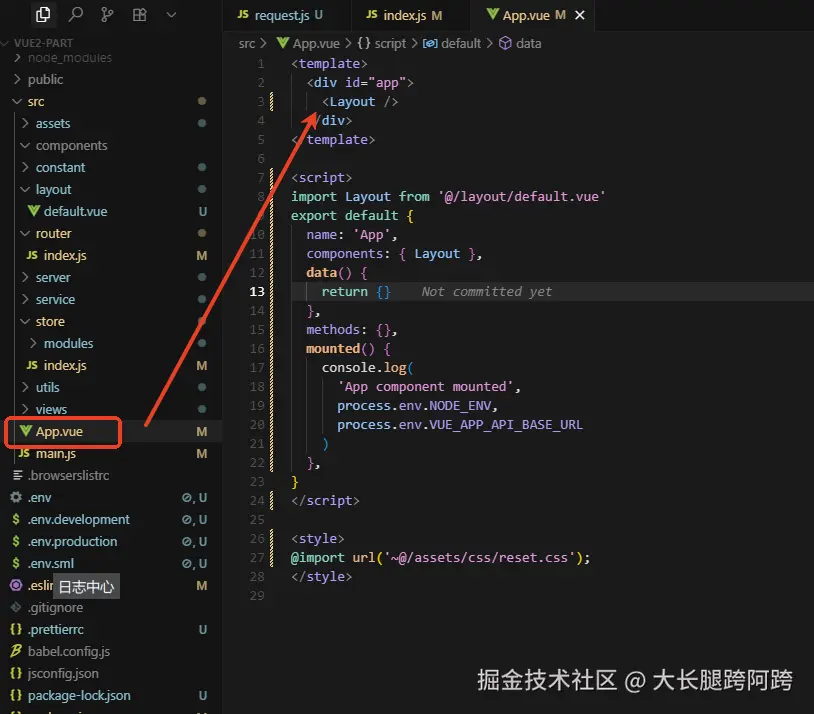Open the package-lock.json file
814x714 pixels.
pyautogui.click(x=79, y=695)
